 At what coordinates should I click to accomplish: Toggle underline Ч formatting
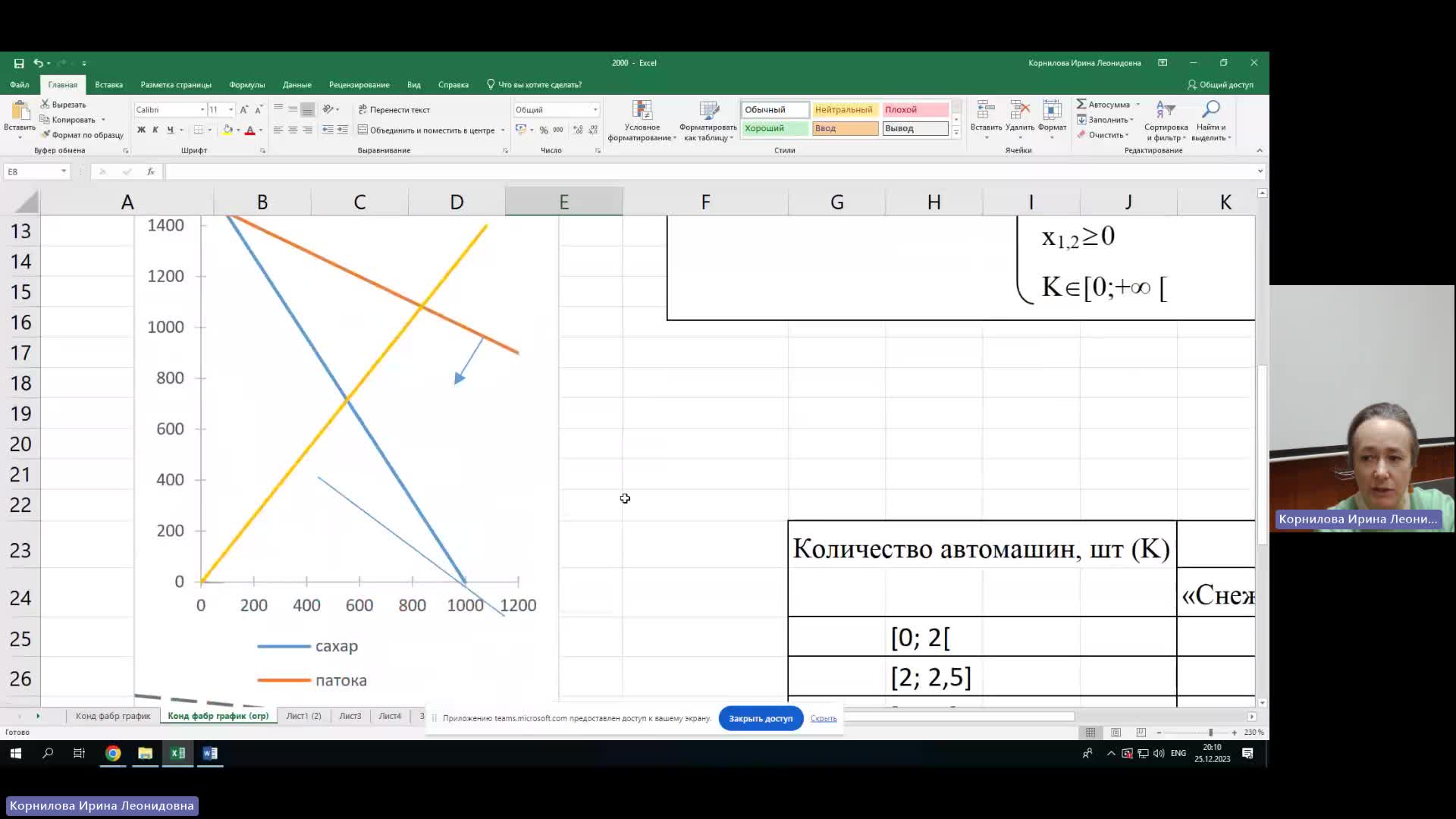170,130
